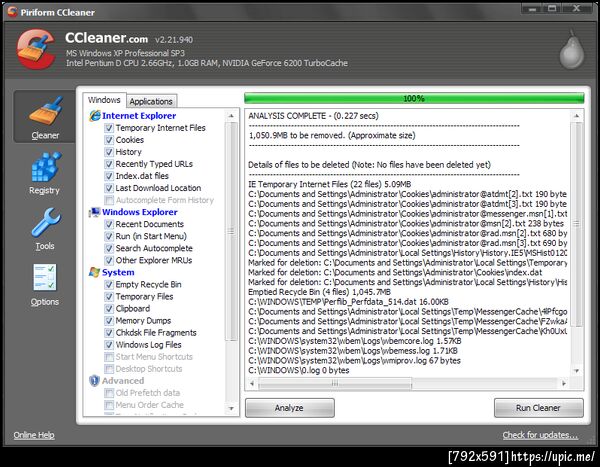The image size is (600, 467).
Task: Click the options list scroll down arrow
Action: click(x=231, y=408)
